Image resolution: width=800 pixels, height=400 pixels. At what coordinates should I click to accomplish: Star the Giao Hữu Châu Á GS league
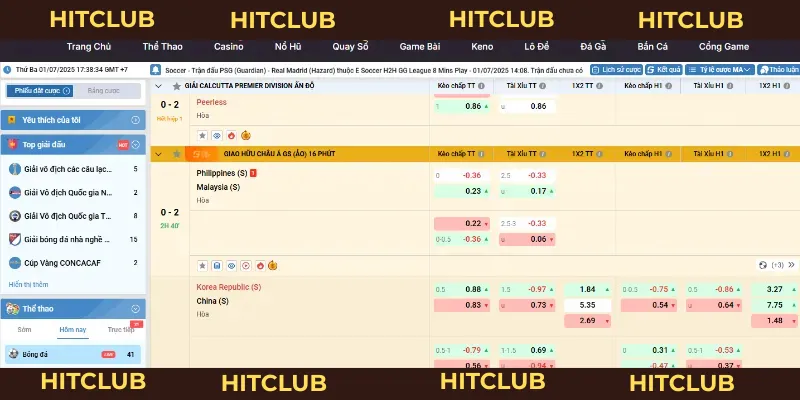click(177, 154)
